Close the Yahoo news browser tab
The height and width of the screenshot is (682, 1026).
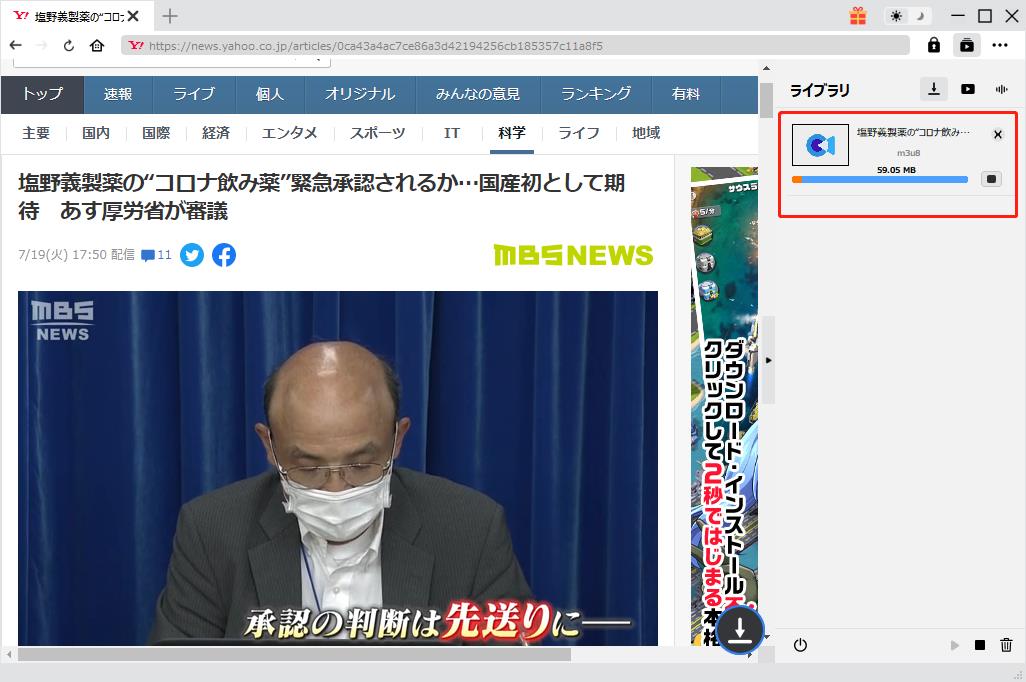(x=133, y=16)
